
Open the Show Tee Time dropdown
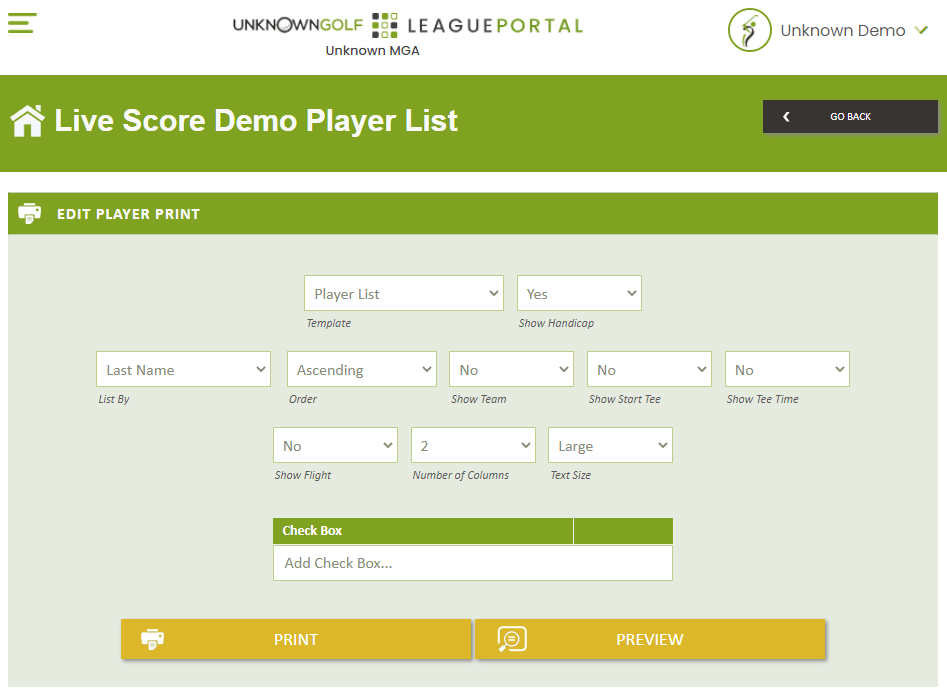[x=787, y=370]
